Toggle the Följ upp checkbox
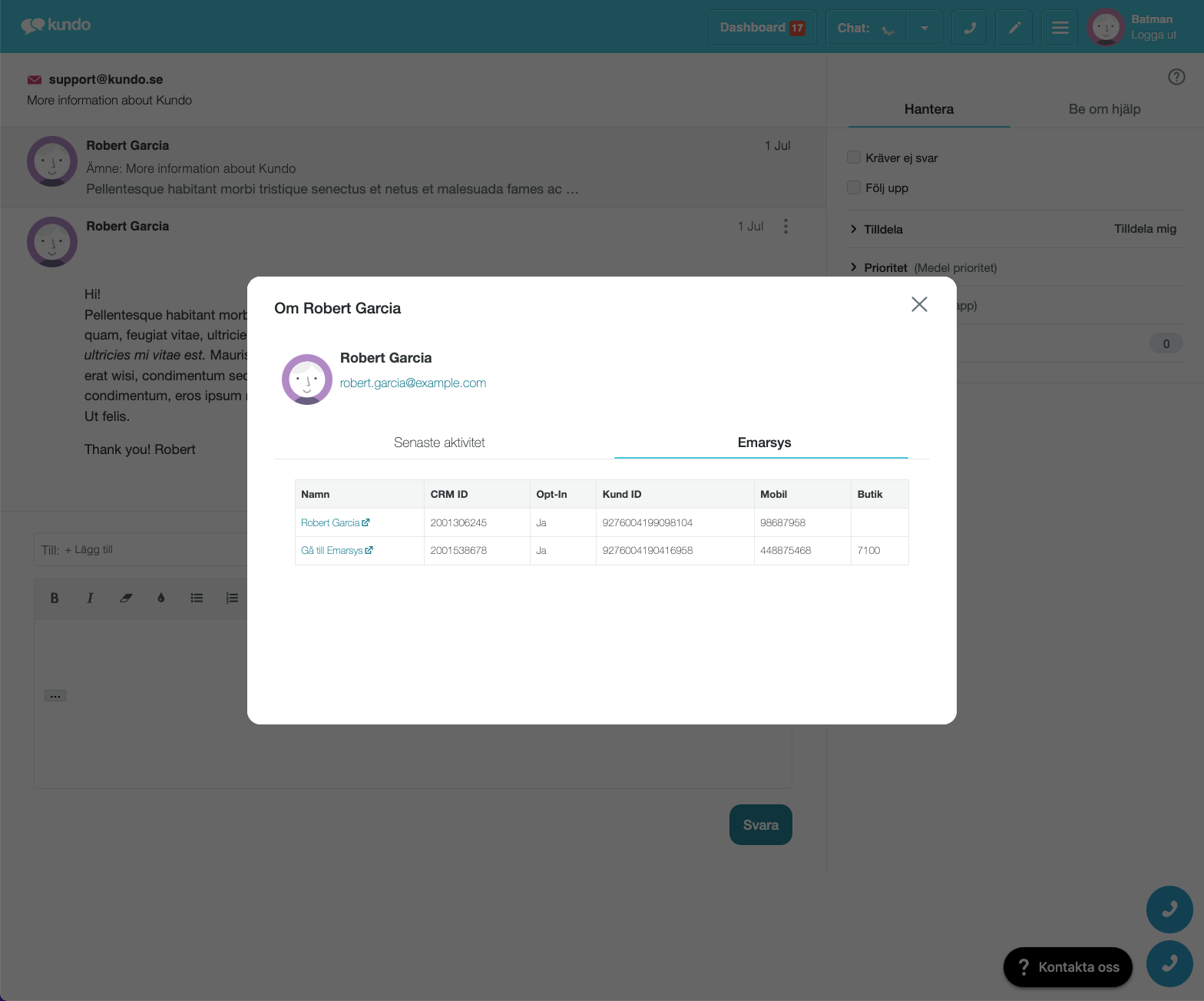Screen dimensions: 1204x1001 (x=854, y=187)
